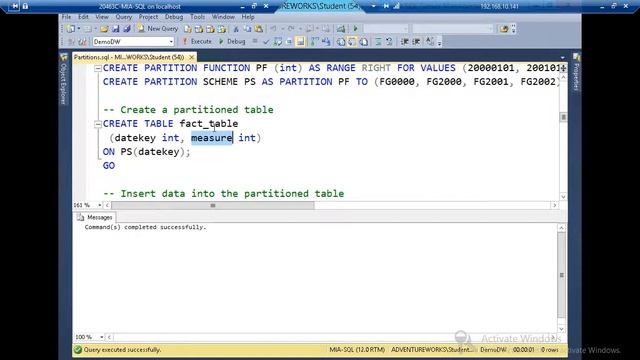The width and height of the screenshot is (640, 360).
Task: Click the Increase Indent icon
Action: [416, 42]
